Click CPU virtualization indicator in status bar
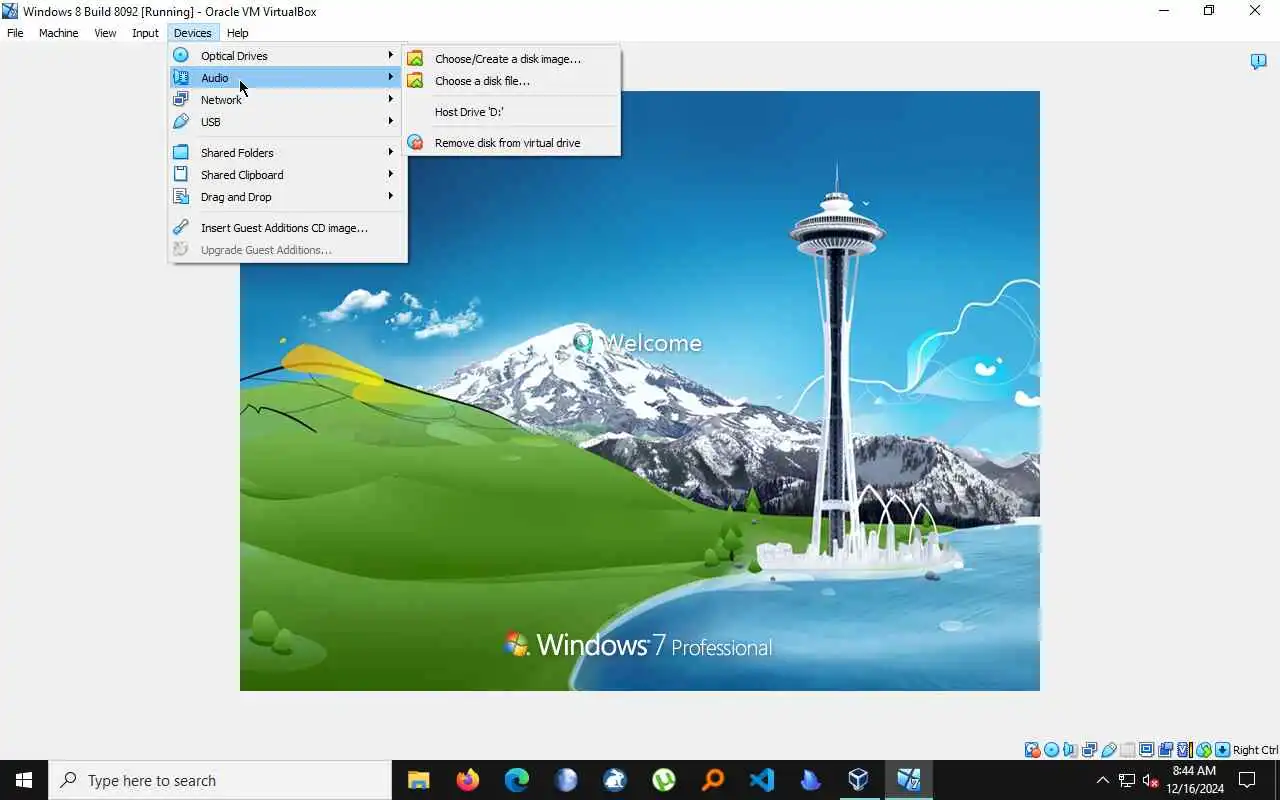1280x800 pixels. 1184,750
